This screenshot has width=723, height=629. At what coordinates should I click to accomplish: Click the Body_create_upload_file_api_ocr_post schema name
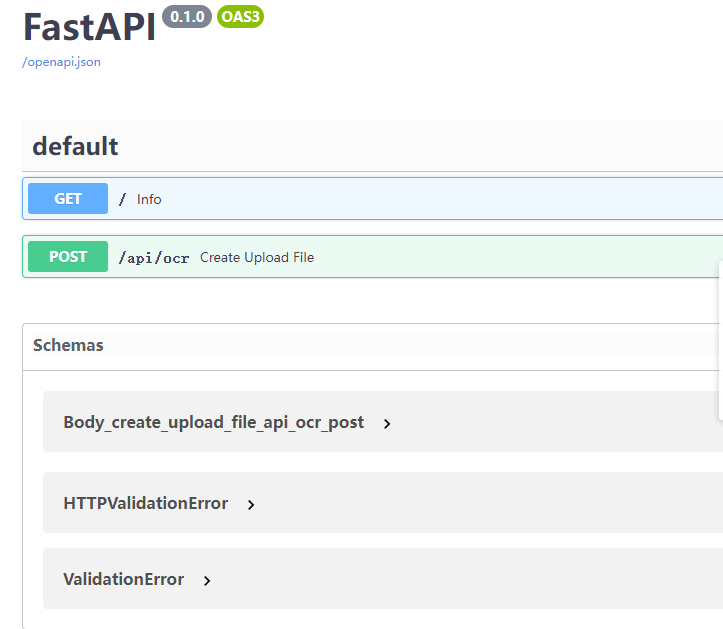(x=213, y=422)
